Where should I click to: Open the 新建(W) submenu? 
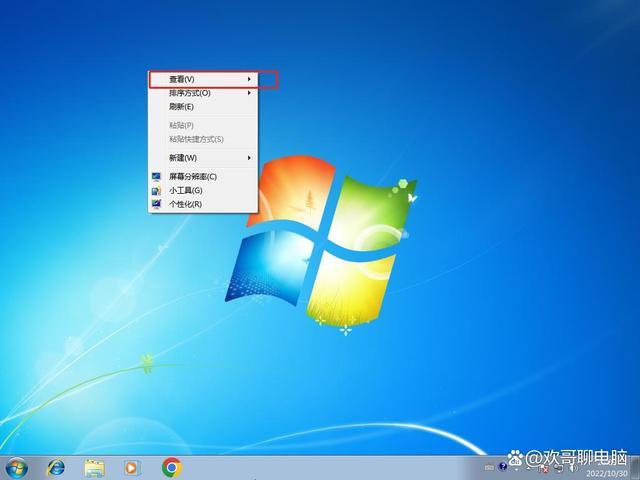(203, 158)
